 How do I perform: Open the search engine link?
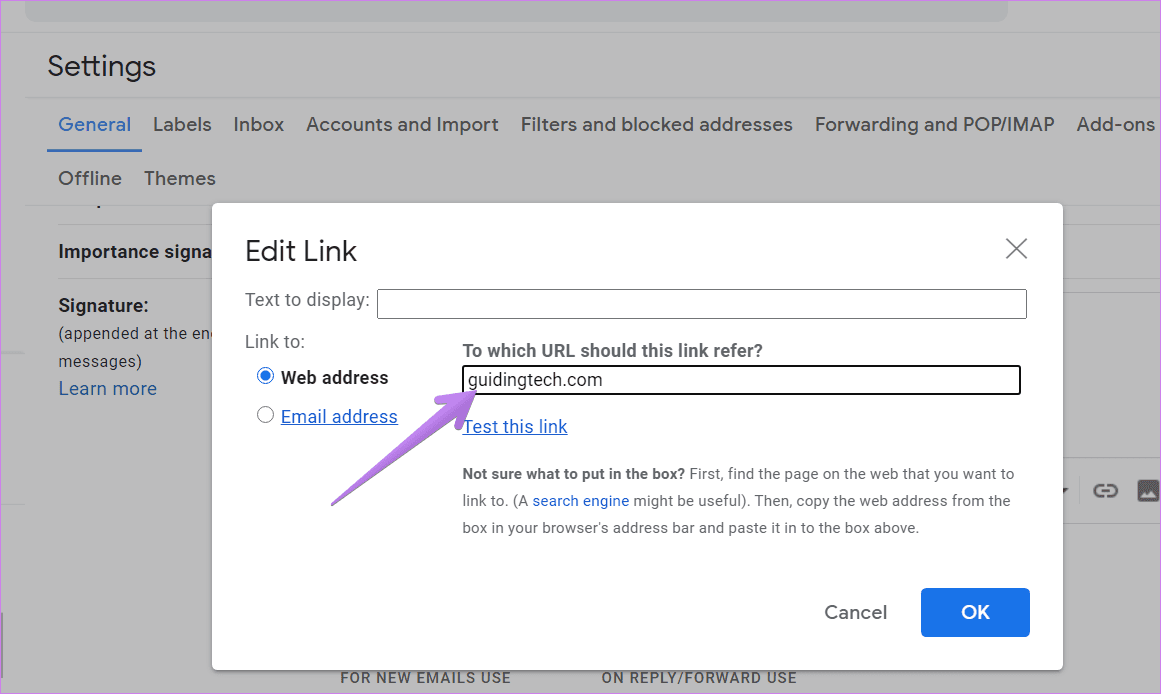pyautogui.click(x=580, y=501)
